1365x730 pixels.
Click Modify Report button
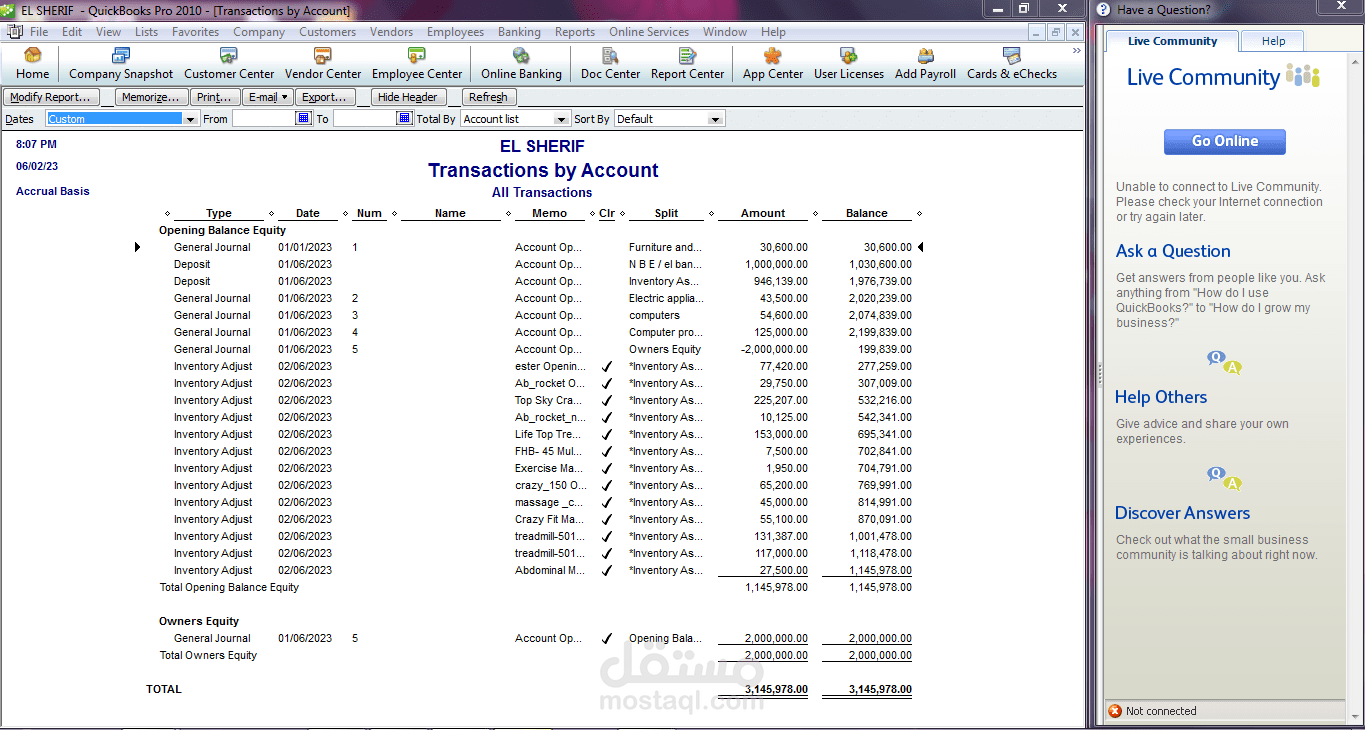[x=50, y=97]
